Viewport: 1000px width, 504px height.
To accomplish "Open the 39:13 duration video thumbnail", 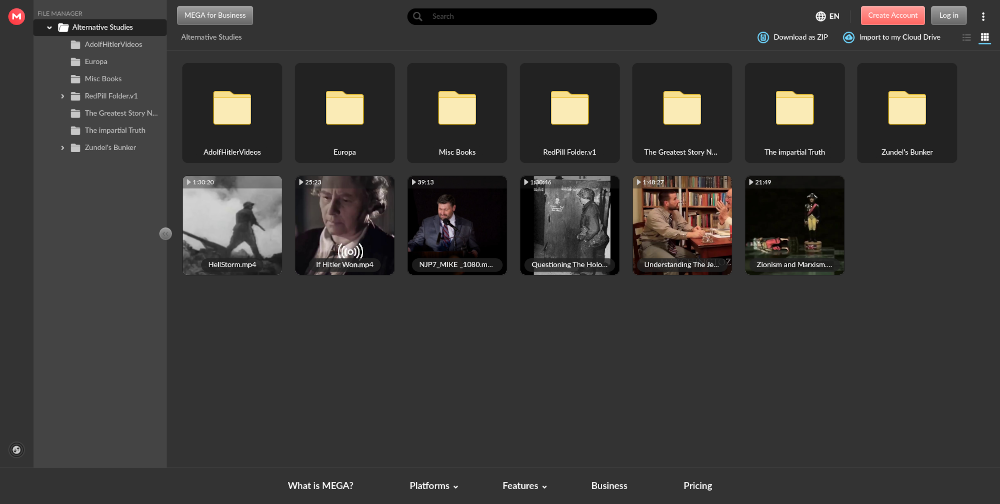I will pos(457,225).
